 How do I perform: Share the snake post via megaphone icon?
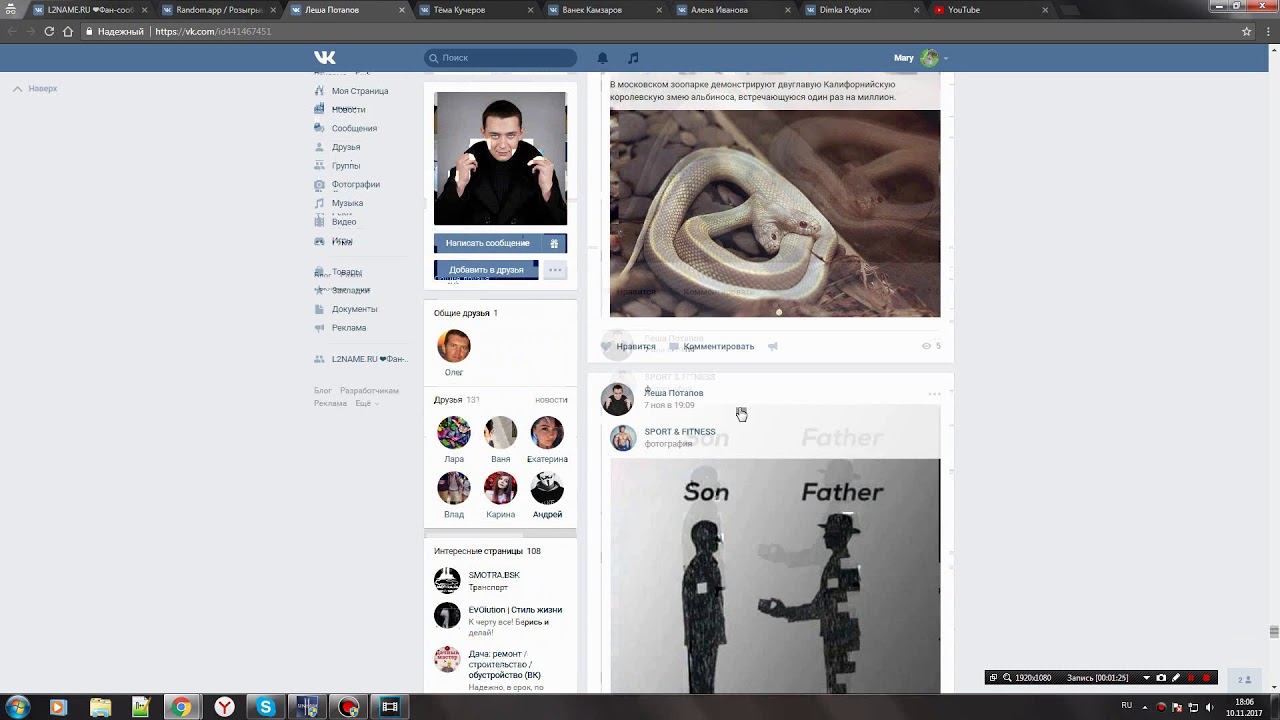point(773,346)
